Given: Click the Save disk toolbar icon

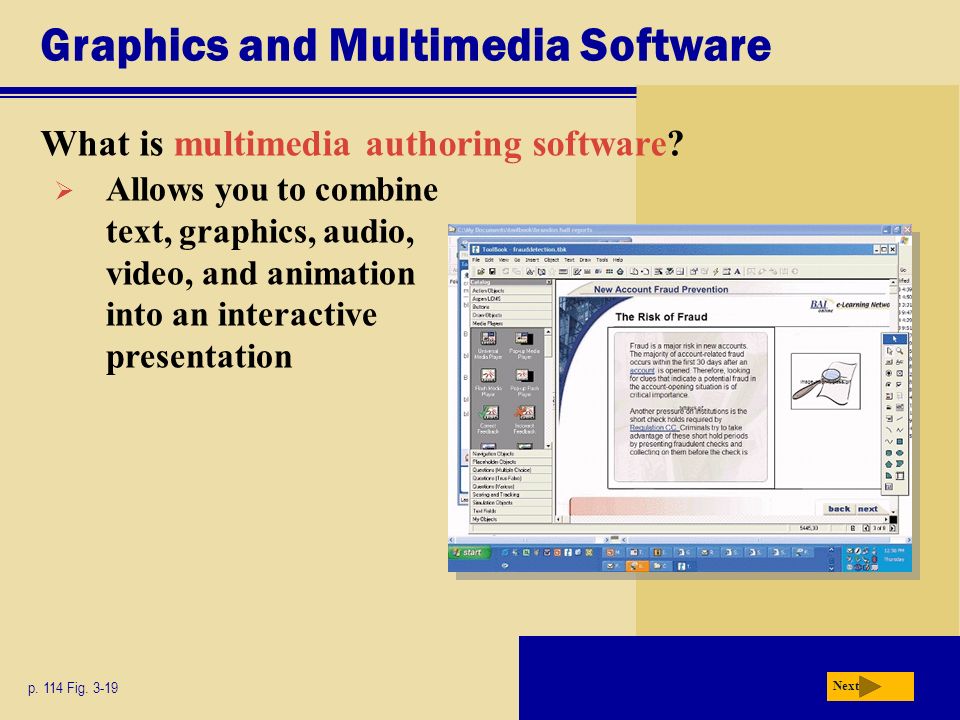Looking at the screenshot, I should pos(492,271).
